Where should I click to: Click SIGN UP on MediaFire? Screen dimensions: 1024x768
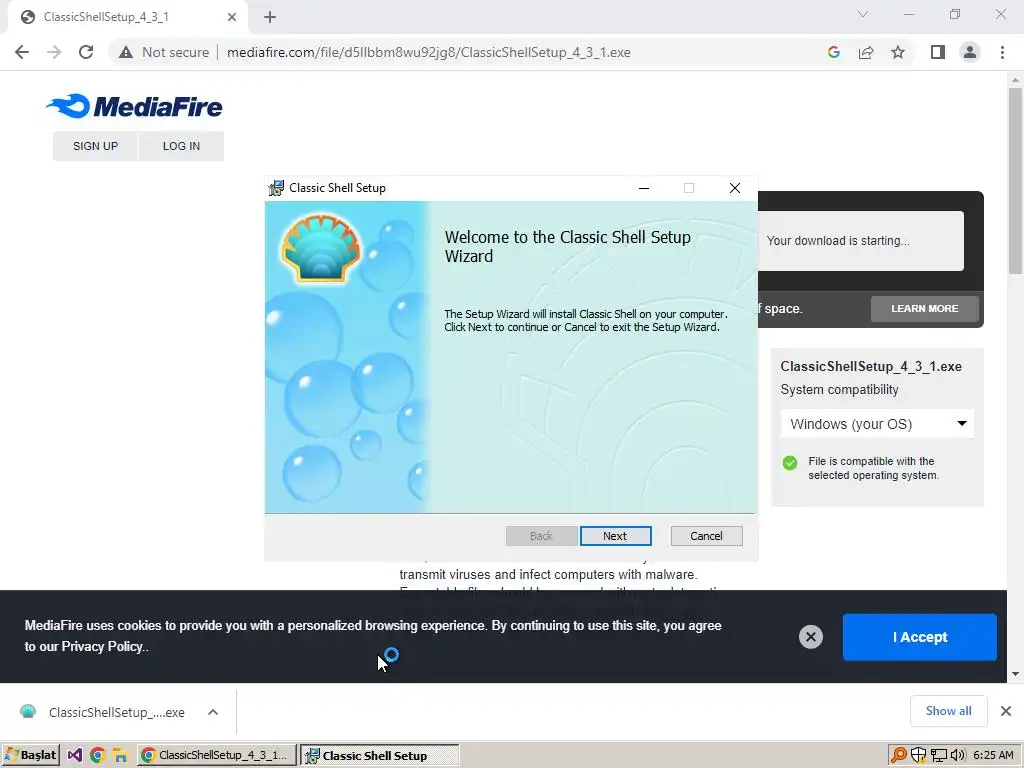[x=95, y=146]
